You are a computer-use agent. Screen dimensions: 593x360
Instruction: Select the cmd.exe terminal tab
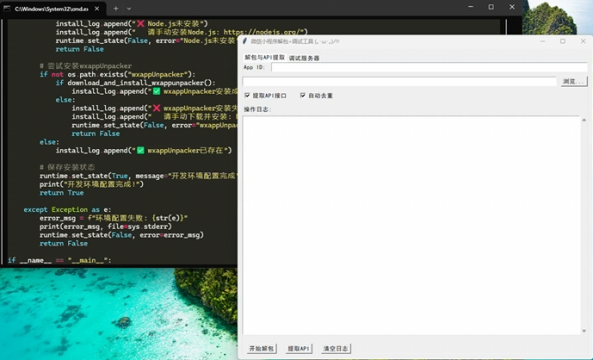click(53, 8)
